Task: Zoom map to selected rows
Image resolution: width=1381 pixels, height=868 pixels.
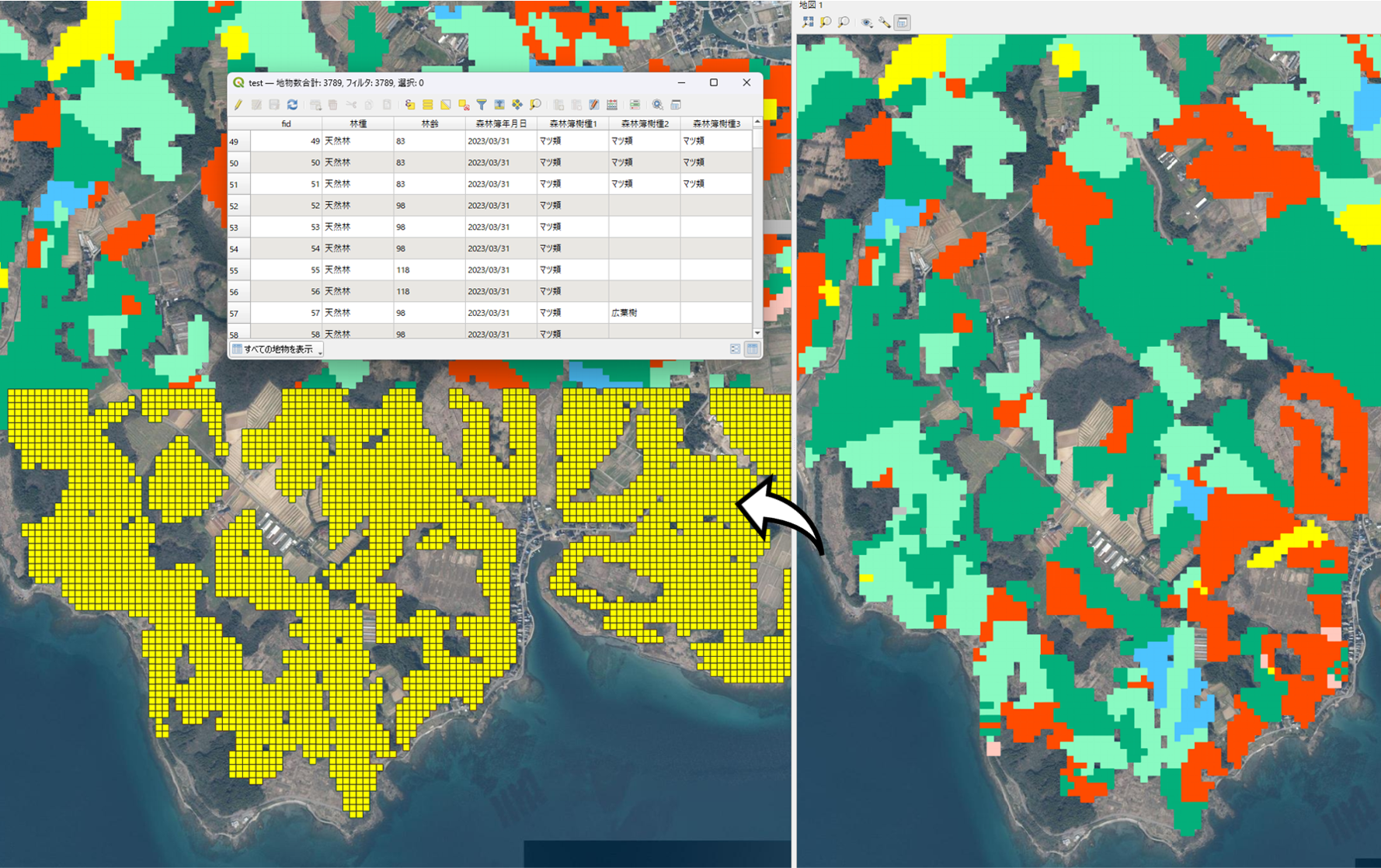Action: [x=535, y=105]
